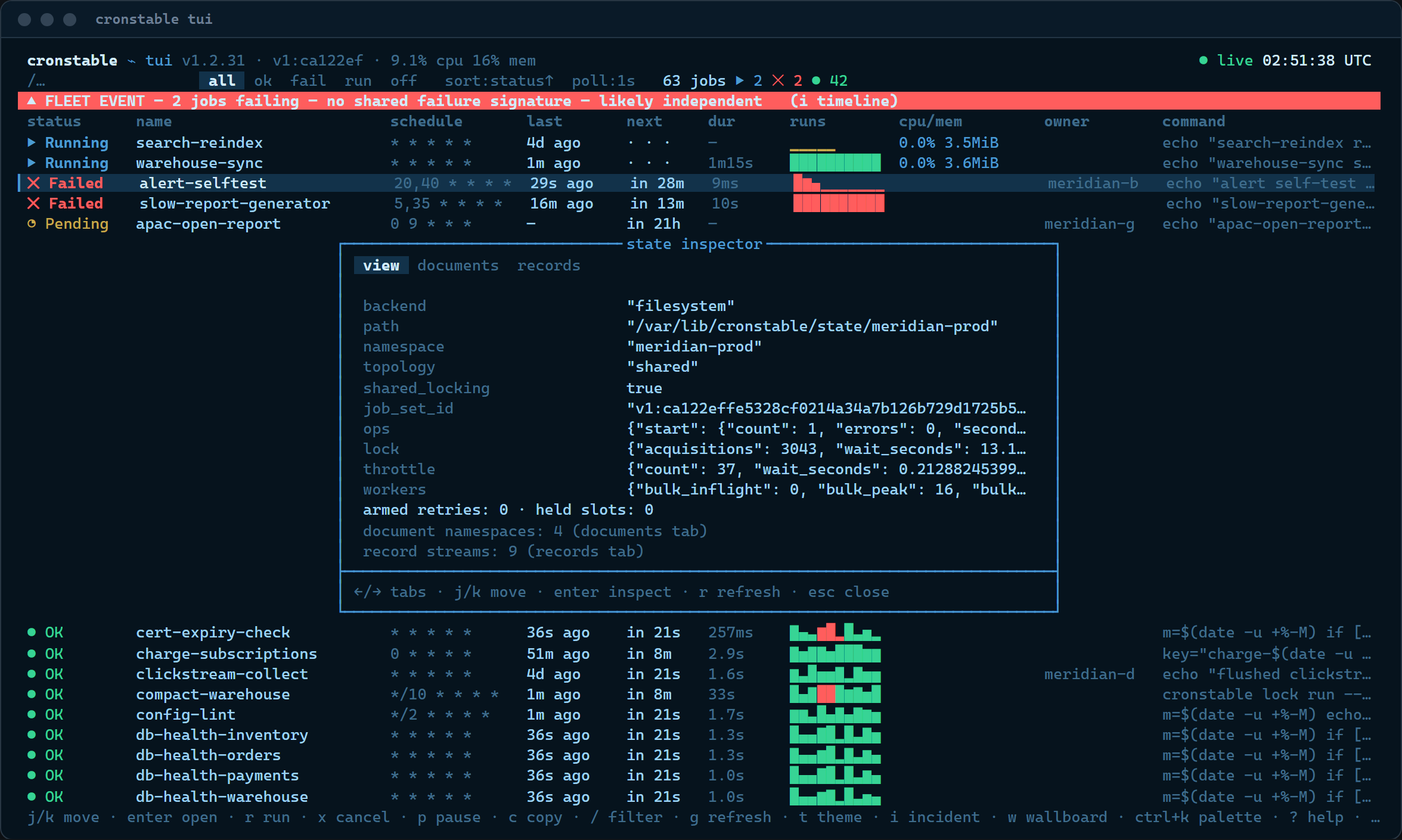
Task: Click the pending clock icon for apac-open-report
Action: click(x=32, y=223)
